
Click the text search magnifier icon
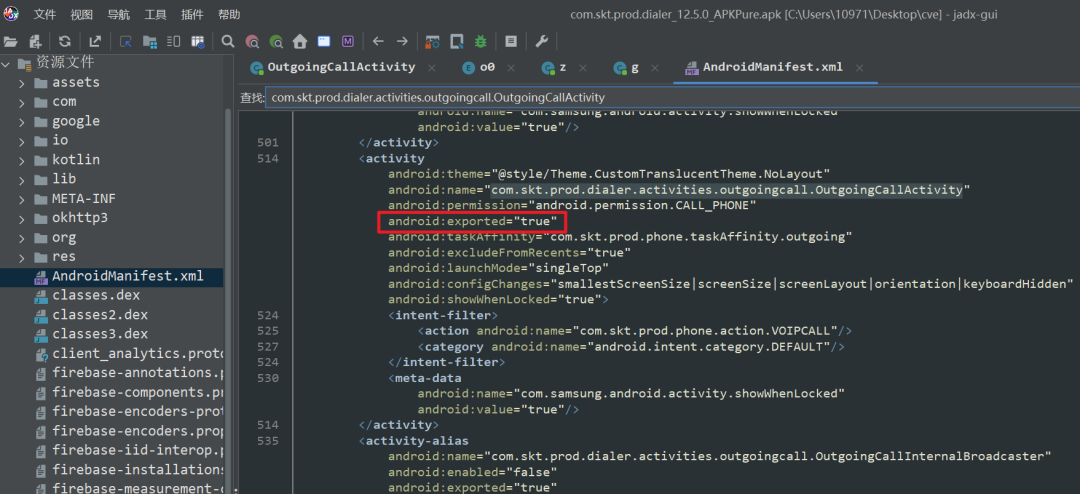coord(228,41)
